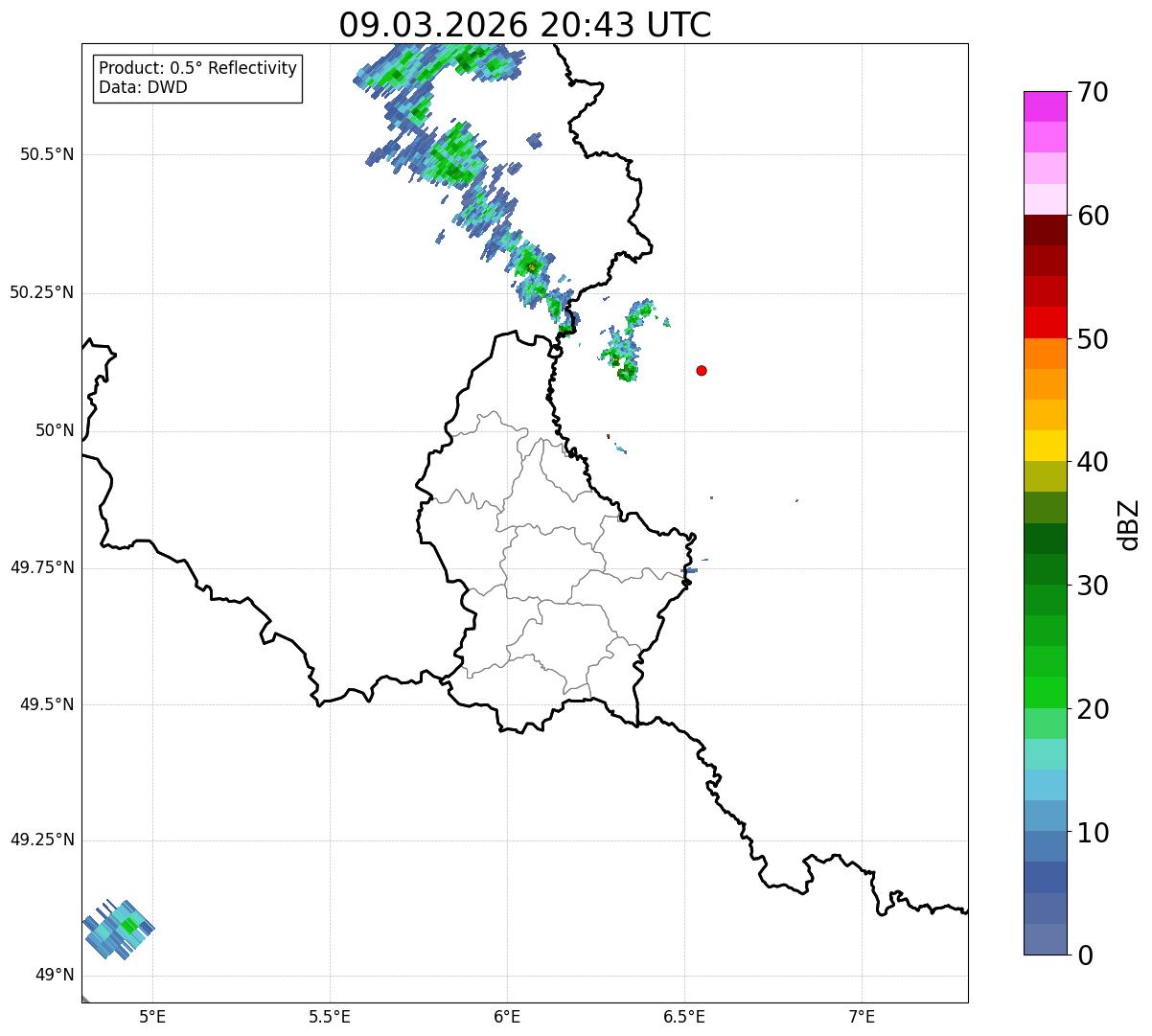Click the dark maroon colorbar segment below 60
1152x1036 pixels.
coord(1045,230)
